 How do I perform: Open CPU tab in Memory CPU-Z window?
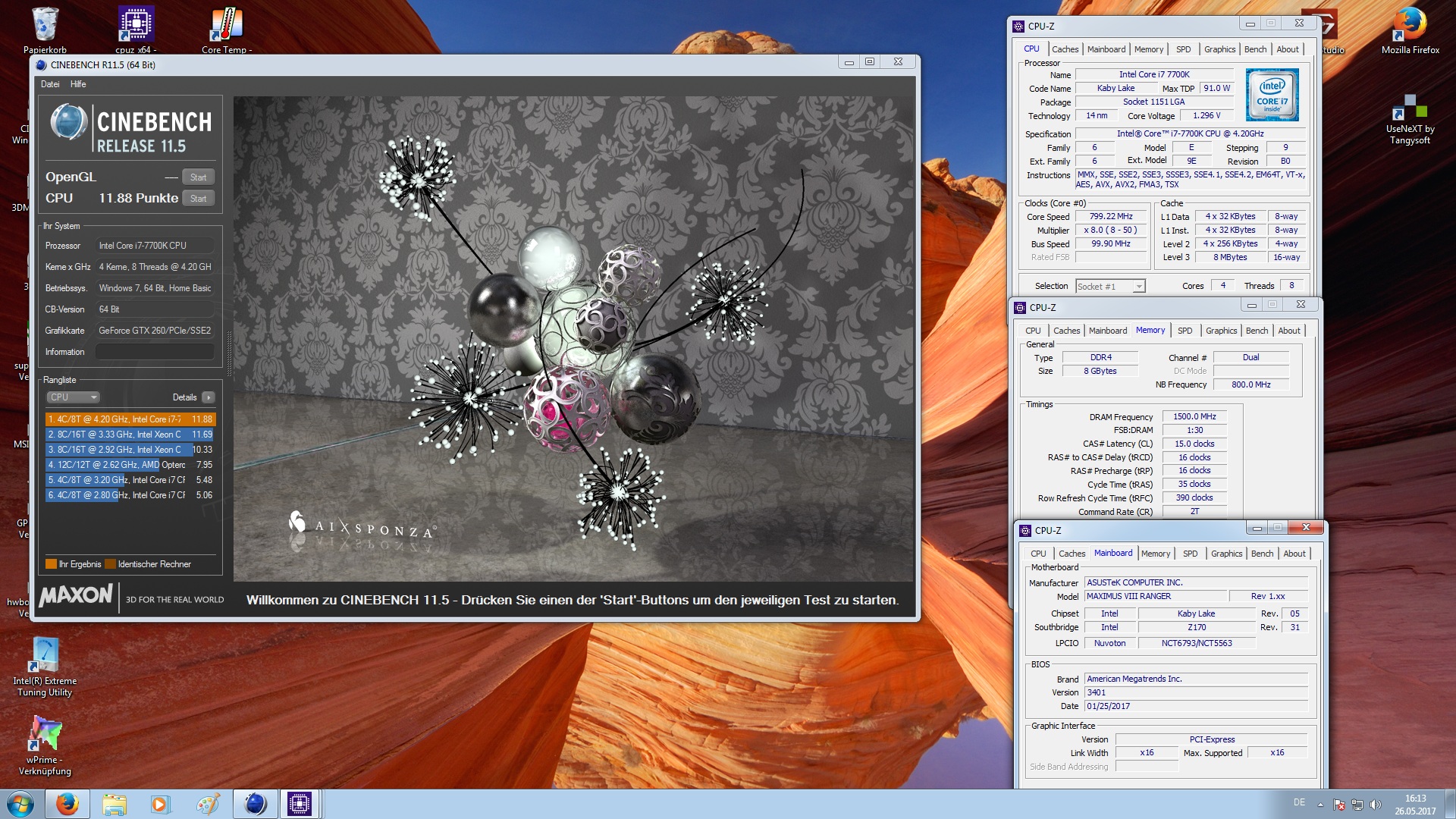click(x=1033, y=331)
